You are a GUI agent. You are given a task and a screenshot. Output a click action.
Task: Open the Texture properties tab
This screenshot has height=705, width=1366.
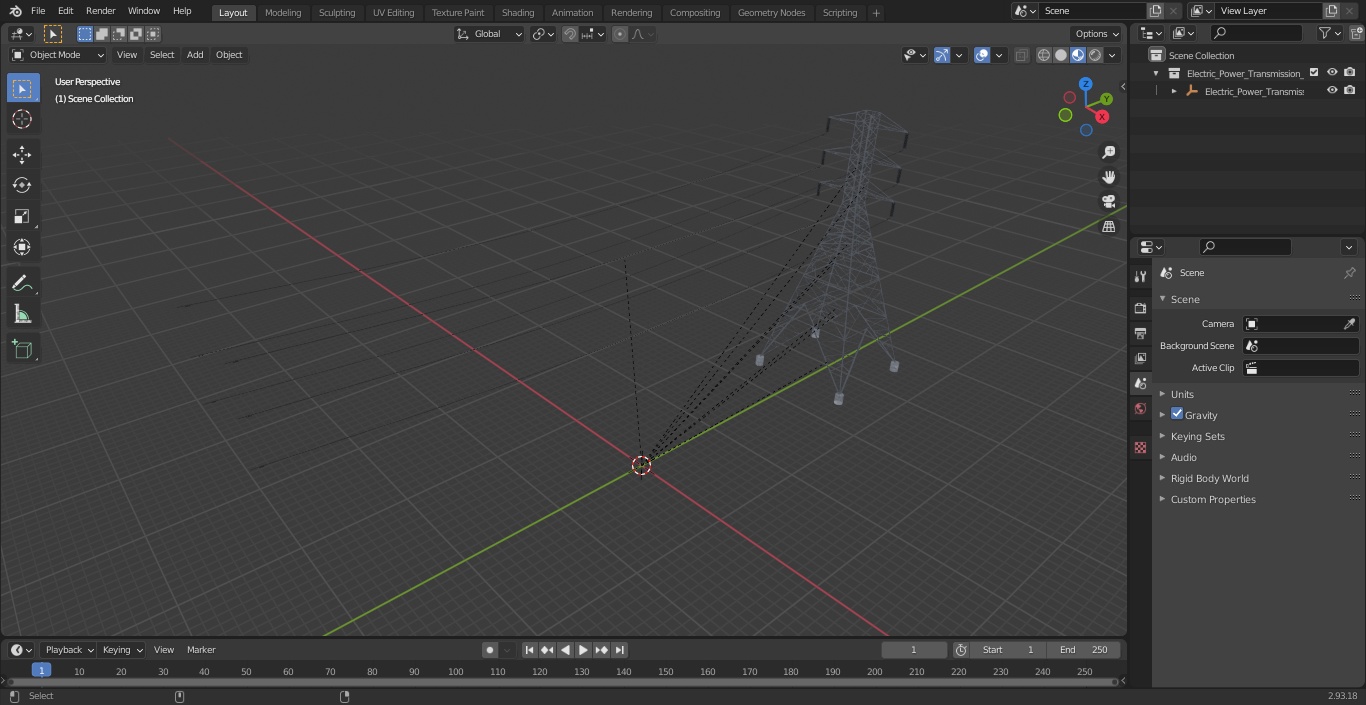(1140, 448)
